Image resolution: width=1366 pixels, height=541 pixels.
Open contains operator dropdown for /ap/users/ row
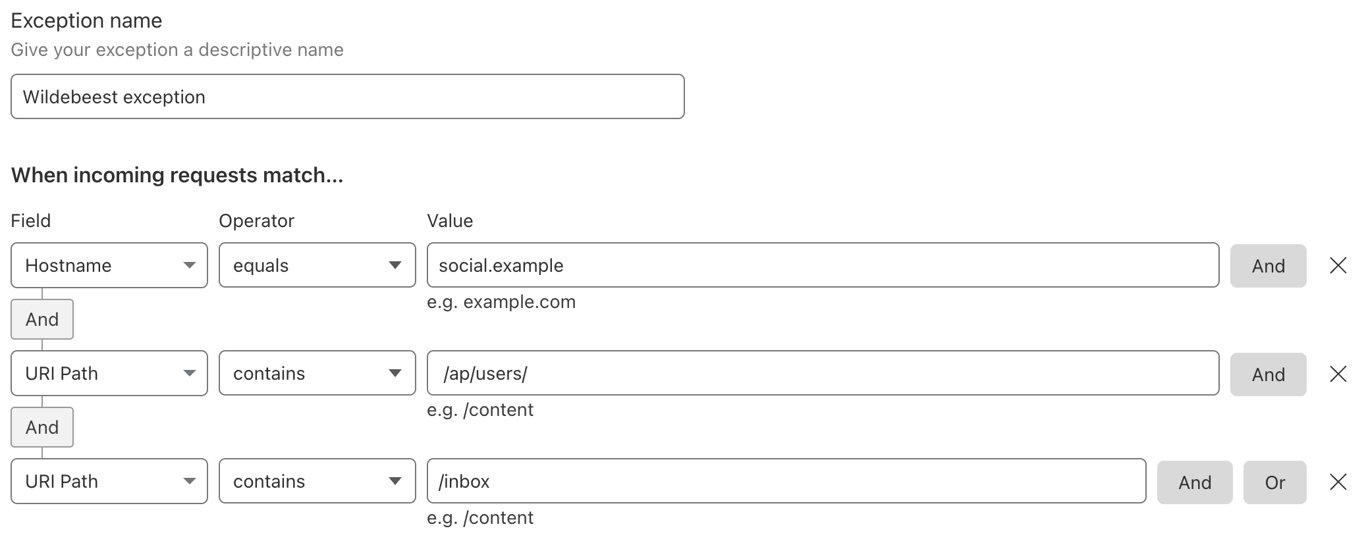point(317,373)
